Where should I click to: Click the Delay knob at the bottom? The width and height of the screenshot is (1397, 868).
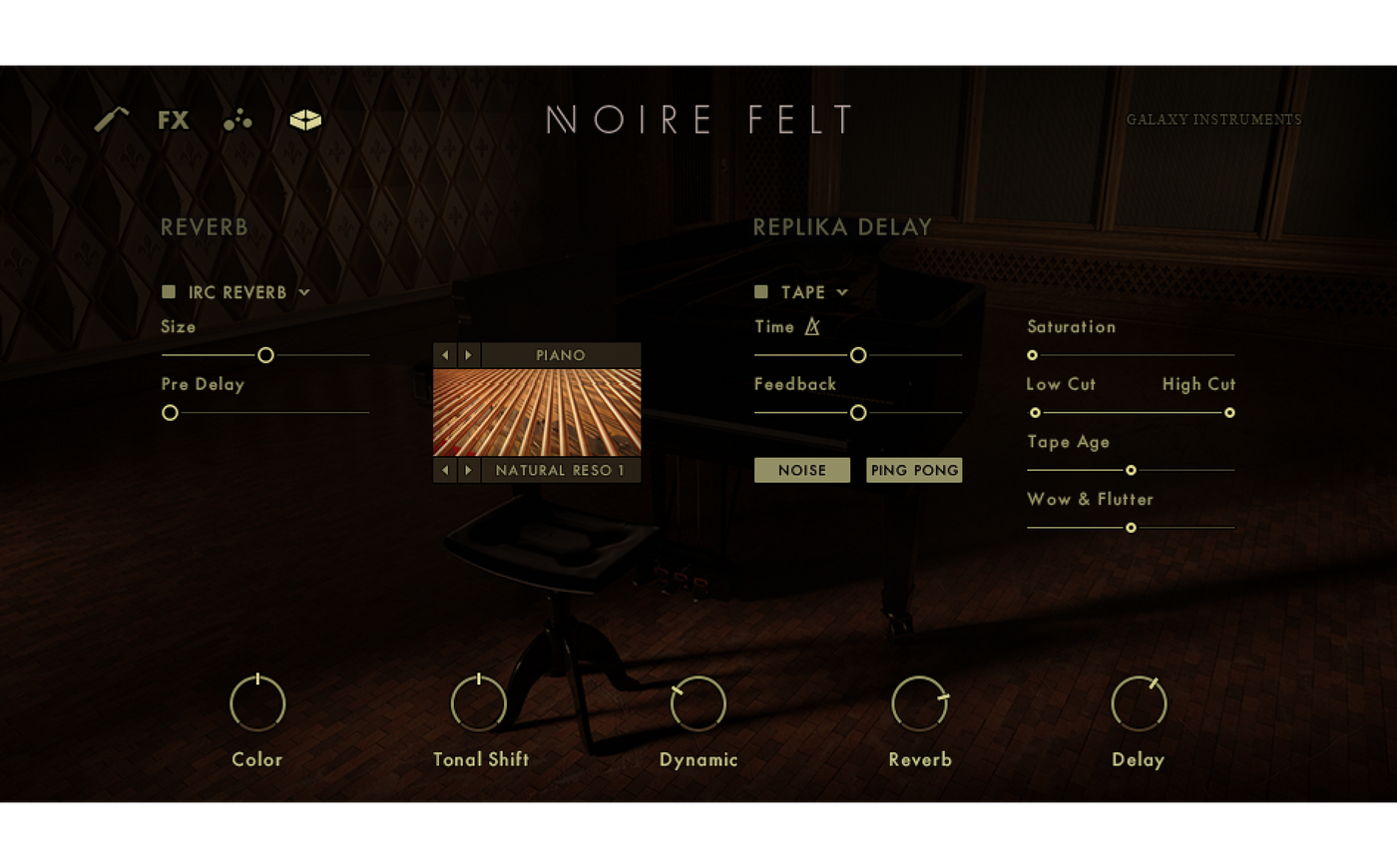point(1139,703)
